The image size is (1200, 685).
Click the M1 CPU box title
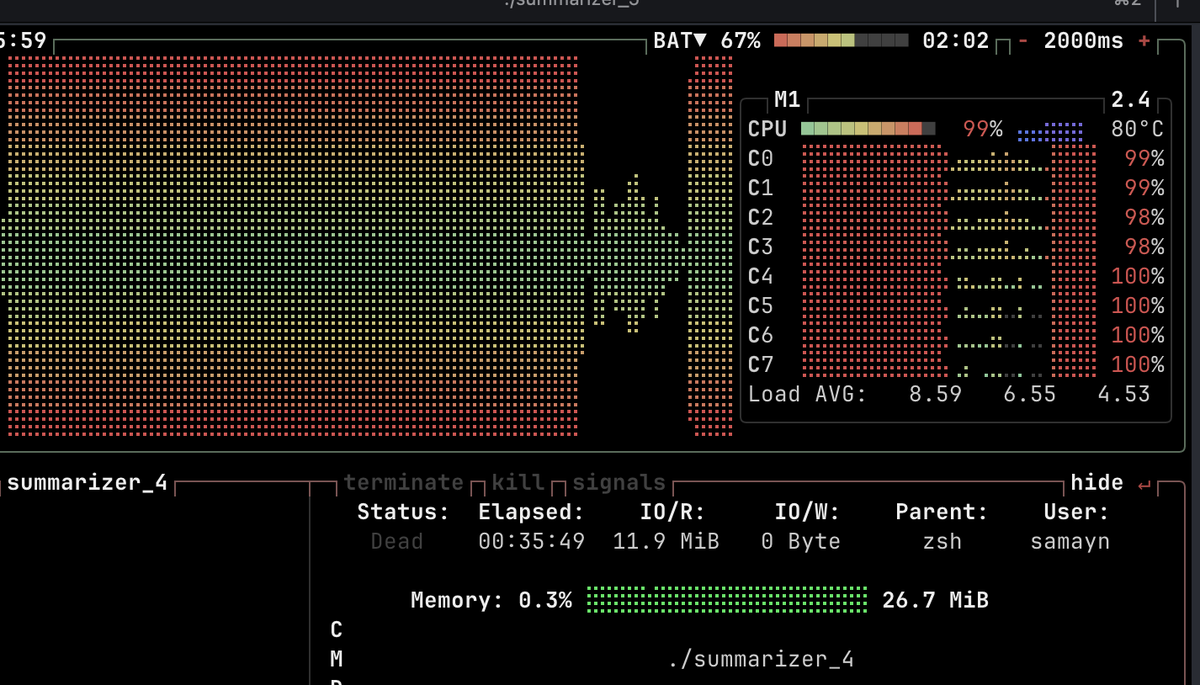[788, 100]
